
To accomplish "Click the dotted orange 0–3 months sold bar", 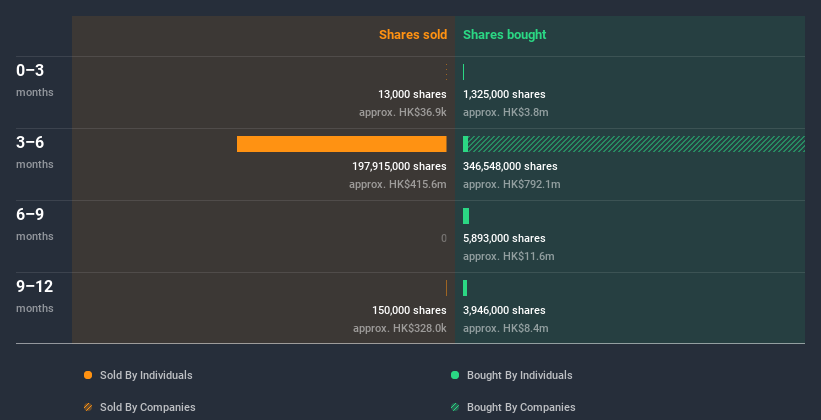I will click(x=446, y=72).
